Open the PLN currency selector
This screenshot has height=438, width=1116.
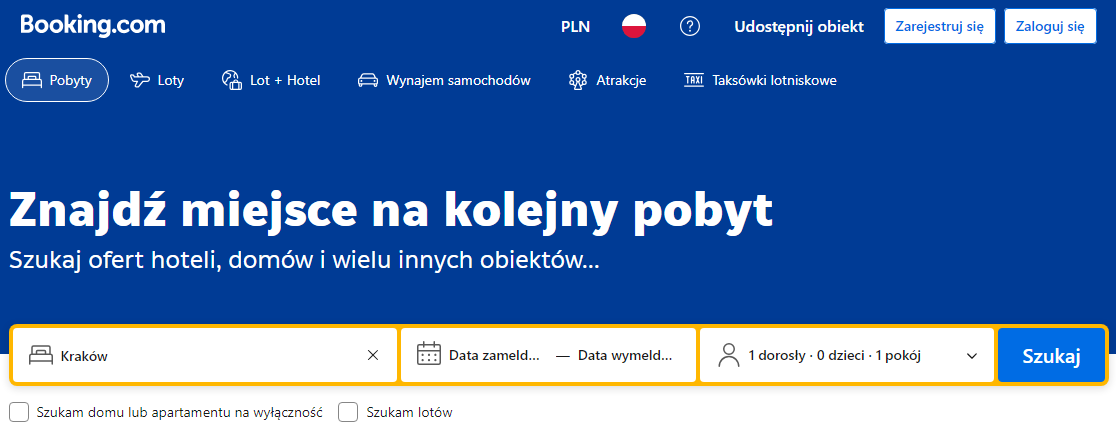[575, 27]
